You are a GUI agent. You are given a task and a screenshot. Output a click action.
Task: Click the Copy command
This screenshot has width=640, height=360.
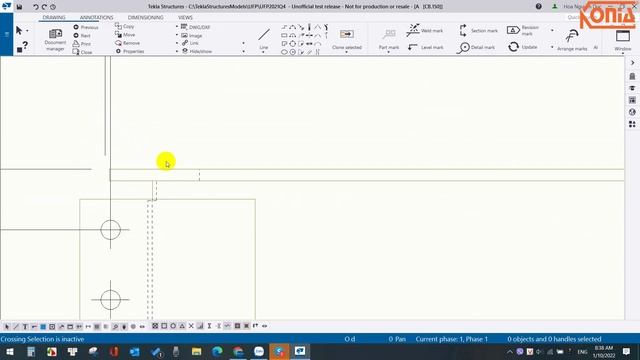pos(124,26)
